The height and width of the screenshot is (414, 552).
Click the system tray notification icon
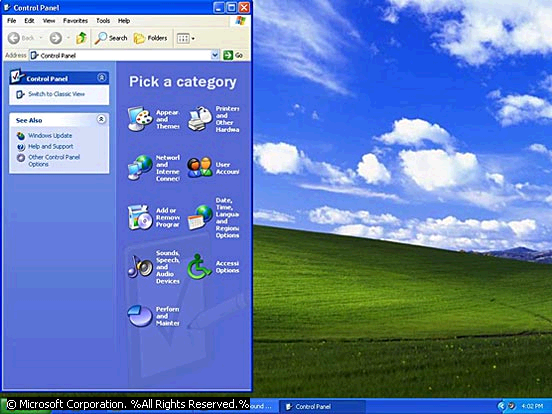pos(511,406)
